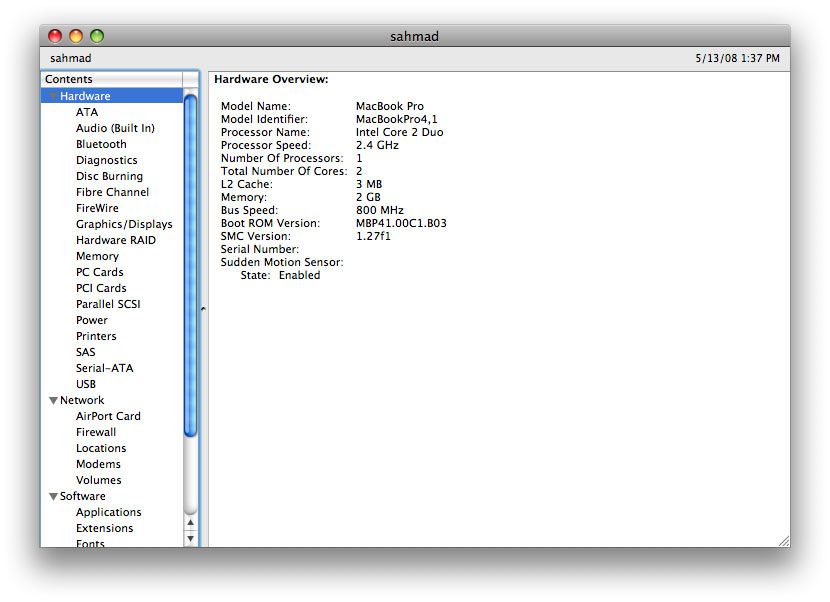The height and width of the screenshot is (602, 830).
Task: Click the Contents column header
Action: click(112, 79)
